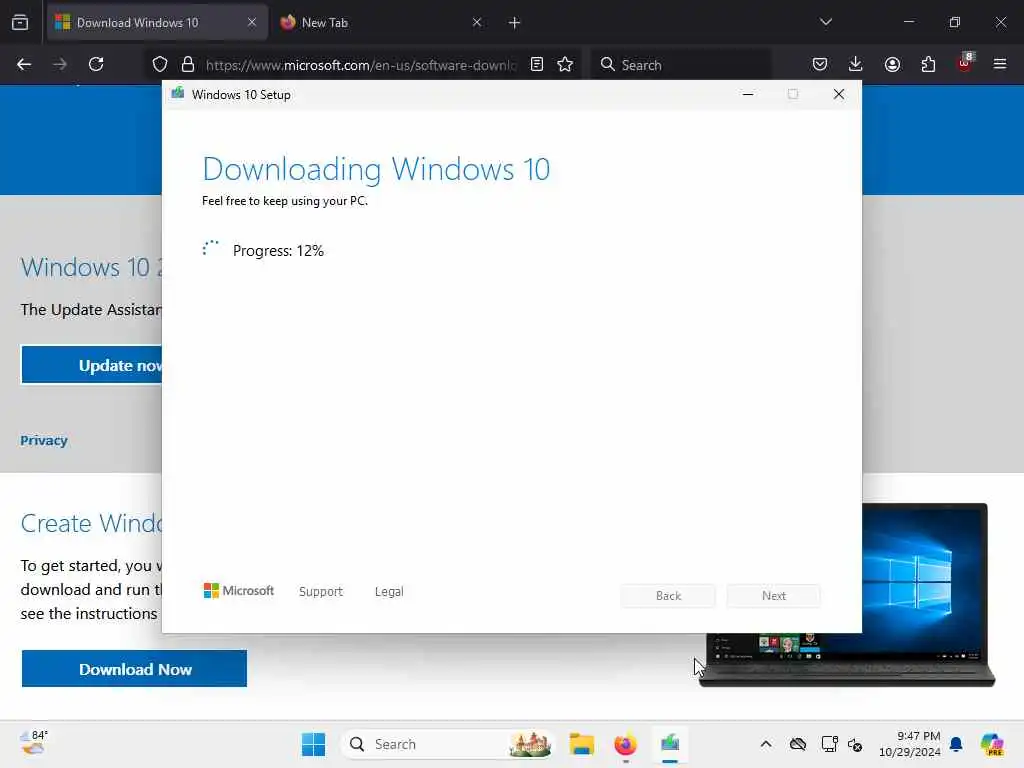Bookmark this page with the star icon
The height and width of the screenshot is (768, 1024).
tap(565, 64)
